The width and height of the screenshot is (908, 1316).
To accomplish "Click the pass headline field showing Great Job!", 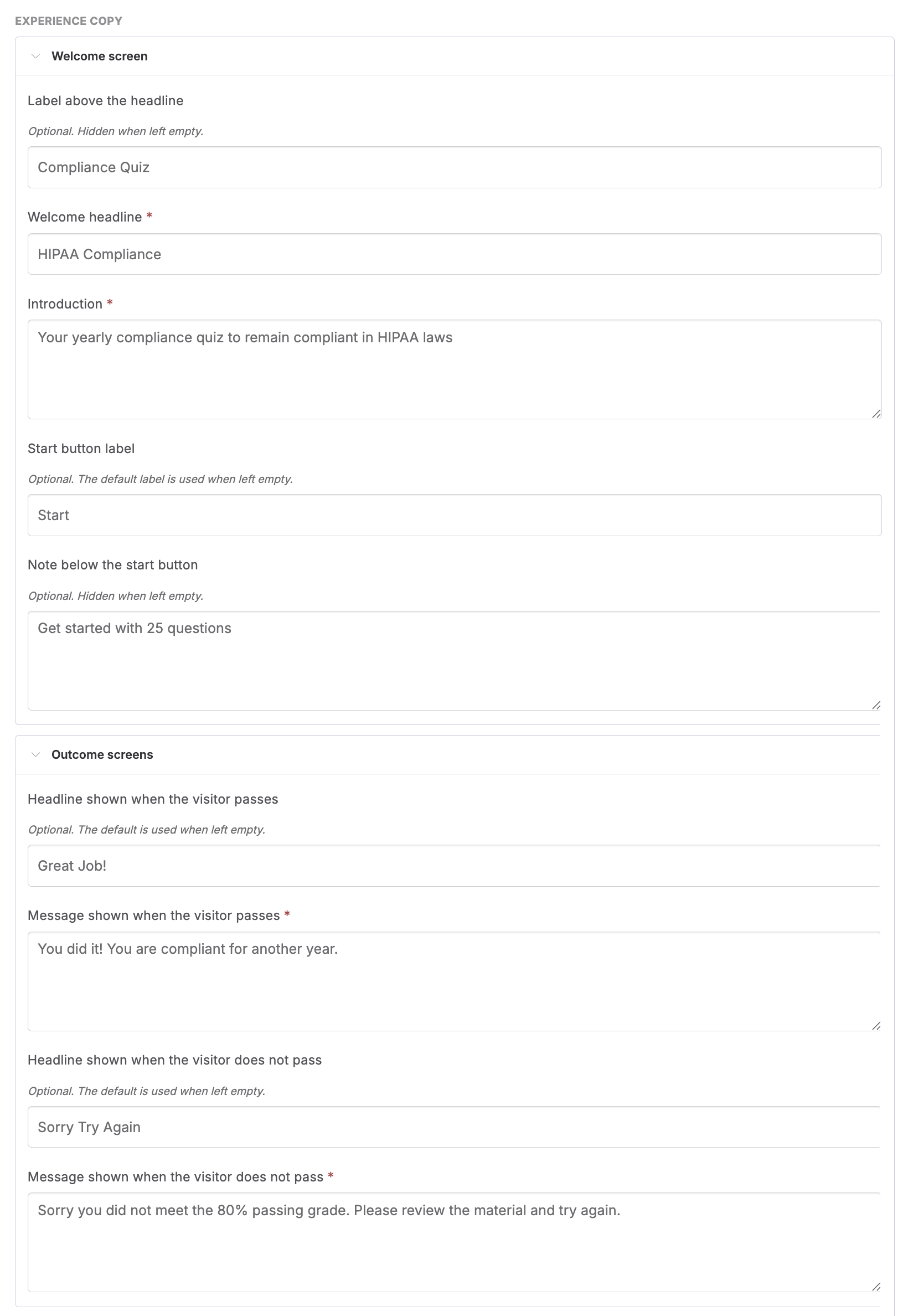I will point(455,866).
